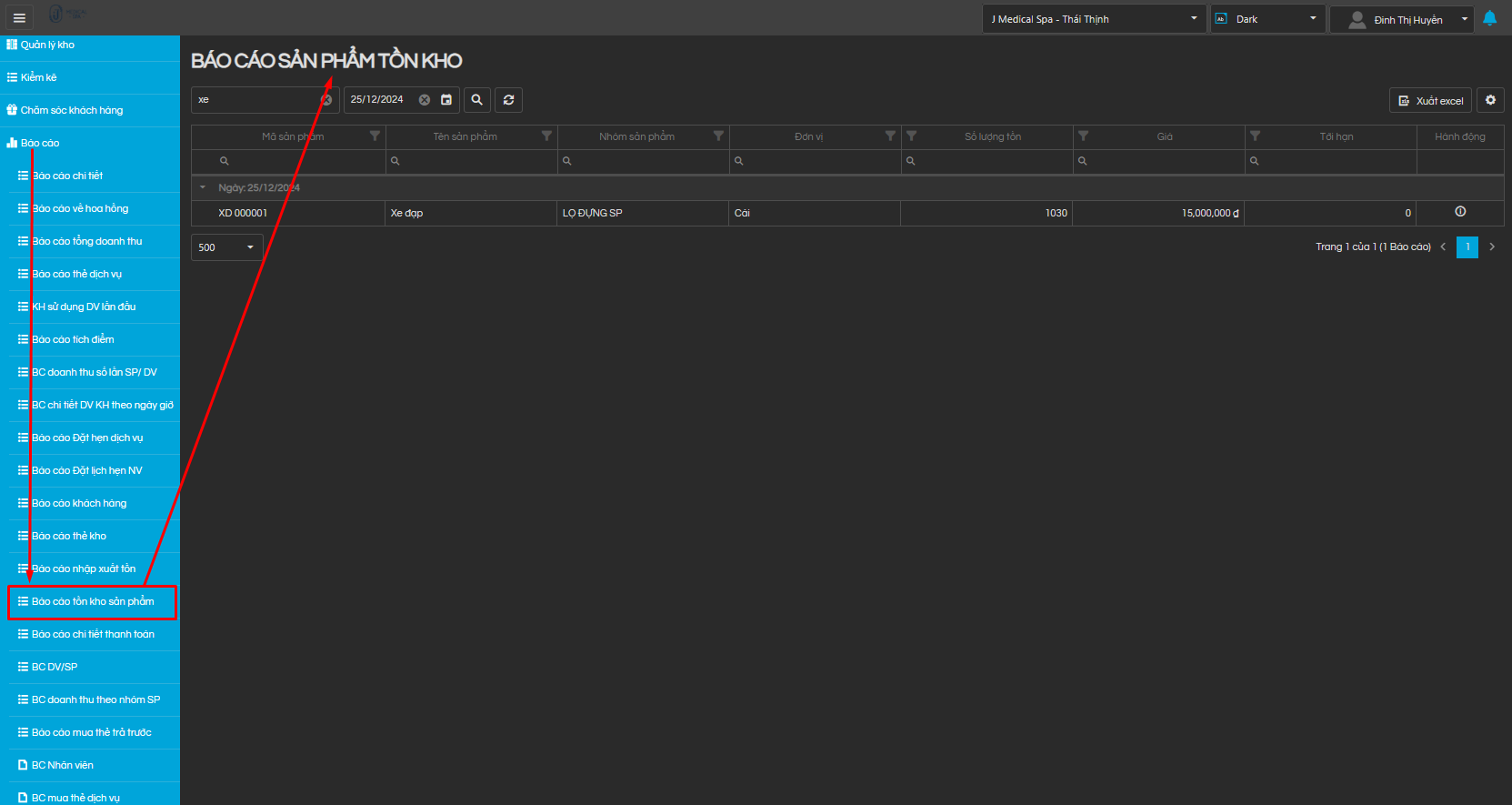Viewport: 1512px width, 805px height.
Task: Select Quản lý kho in sidebar
Action: (47, 45)
